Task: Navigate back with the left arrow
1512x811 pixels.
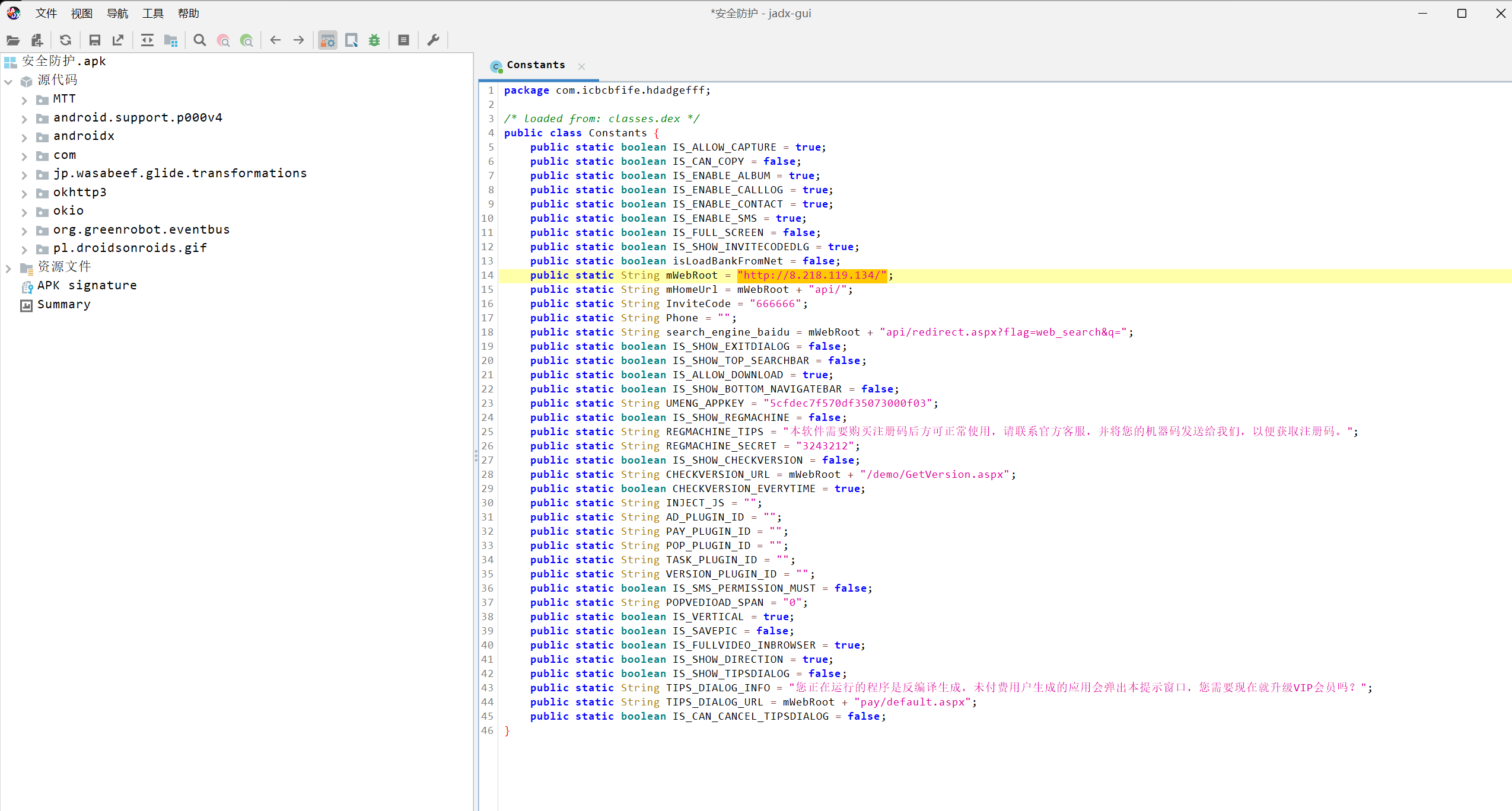Action: coord(275,40)
